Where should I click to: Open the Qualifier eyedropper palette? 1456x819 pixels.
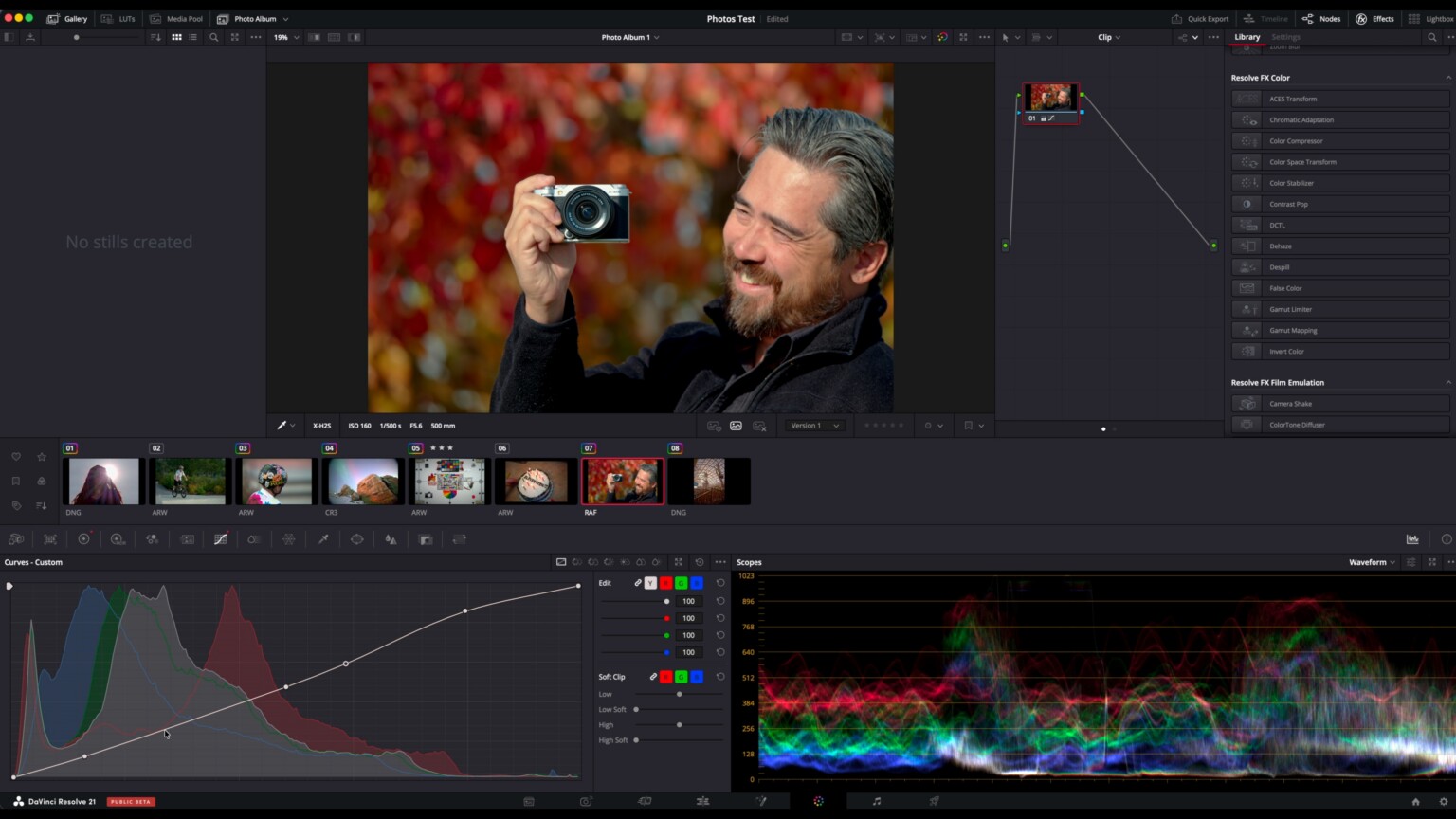323,539
